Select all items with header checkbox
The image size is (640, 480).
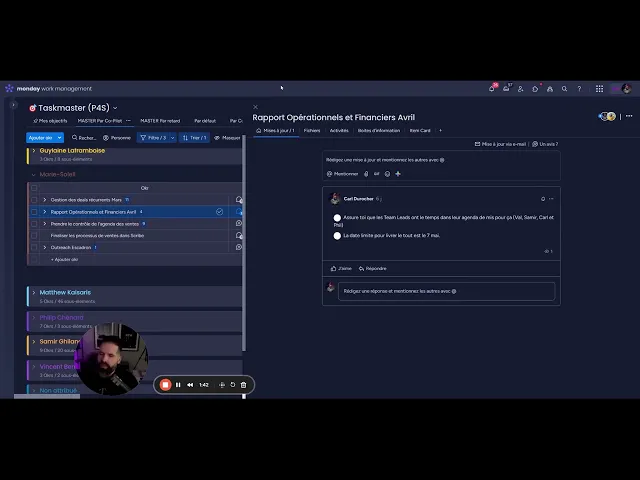pyautogui.click(x=34, y=188)
